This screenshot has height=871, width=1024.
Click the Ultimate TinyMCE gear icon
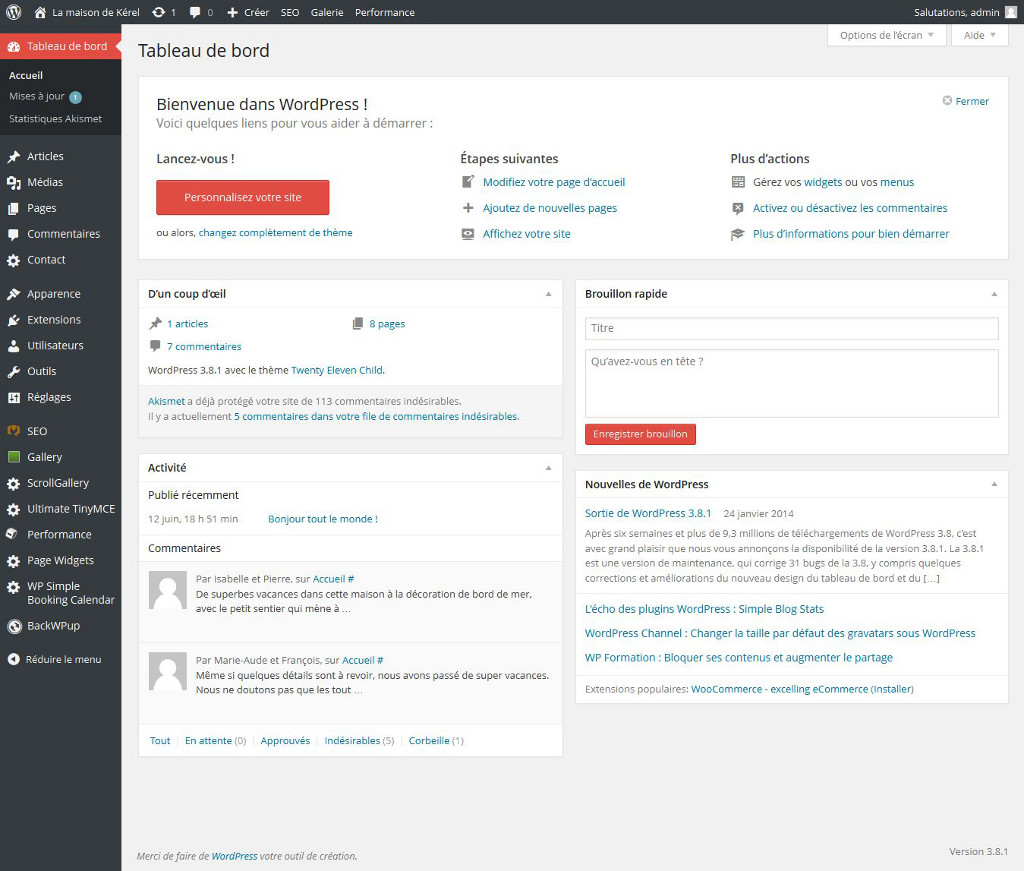(14, 509)
